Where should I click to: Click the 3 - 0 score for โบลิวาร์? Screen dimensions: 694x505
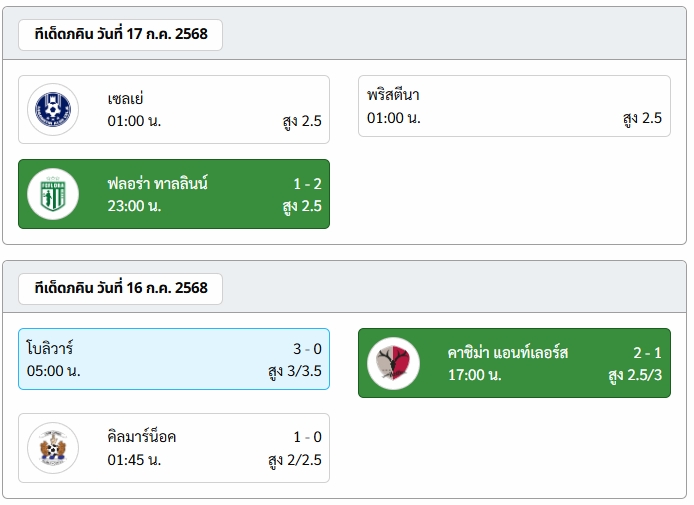(x=308, y=349)
